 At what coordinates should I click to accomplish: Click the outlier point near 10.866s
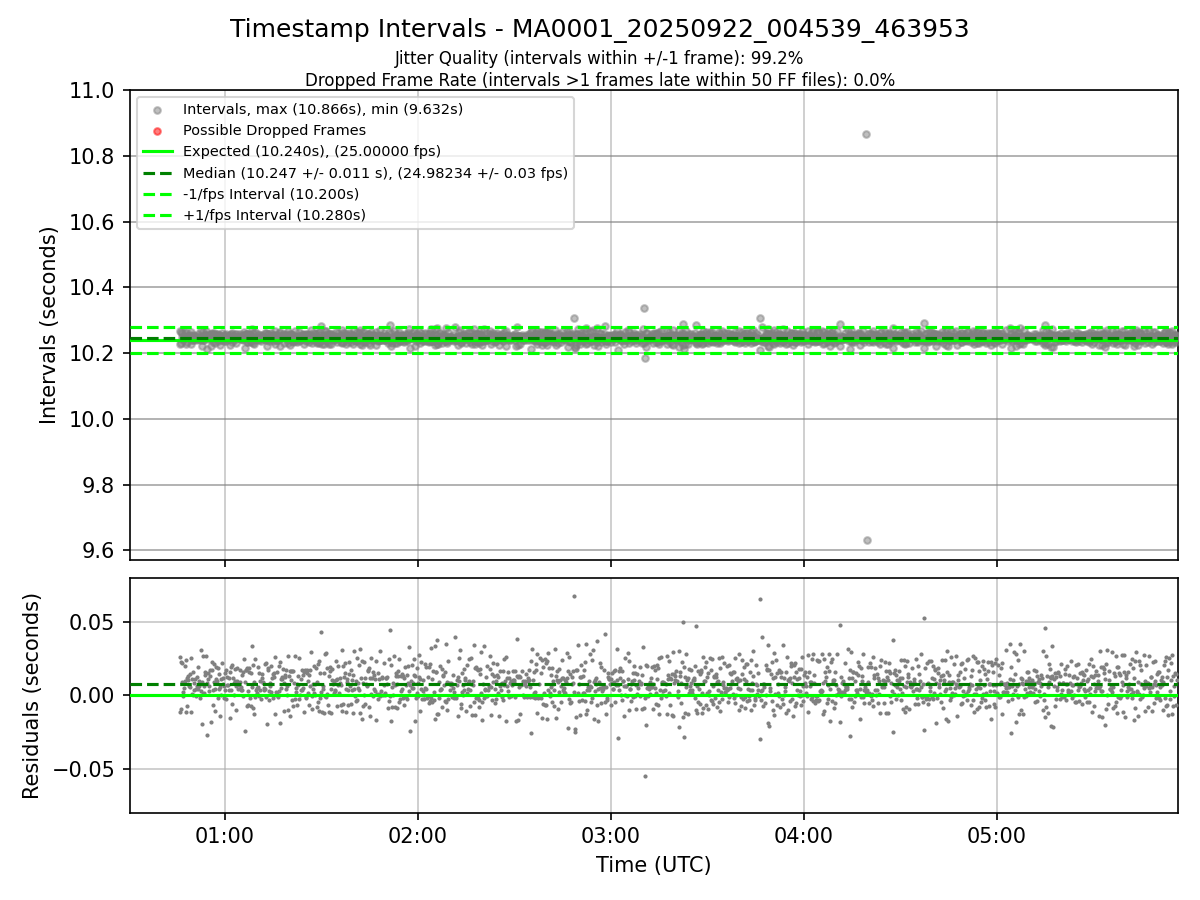coord(866,134)
